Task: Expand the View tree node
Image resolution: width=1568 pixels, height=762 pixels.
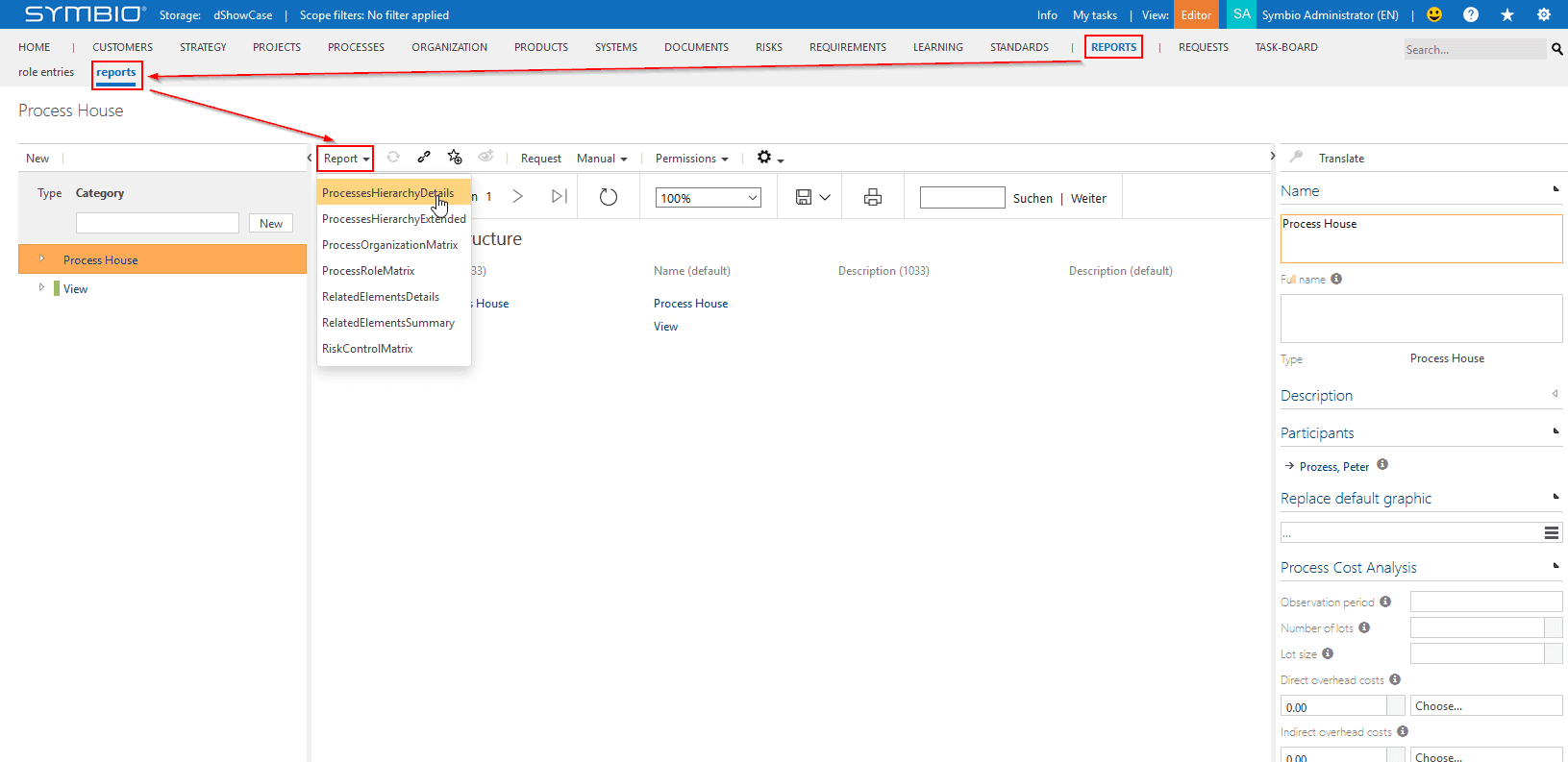Action: coord(41,287)
